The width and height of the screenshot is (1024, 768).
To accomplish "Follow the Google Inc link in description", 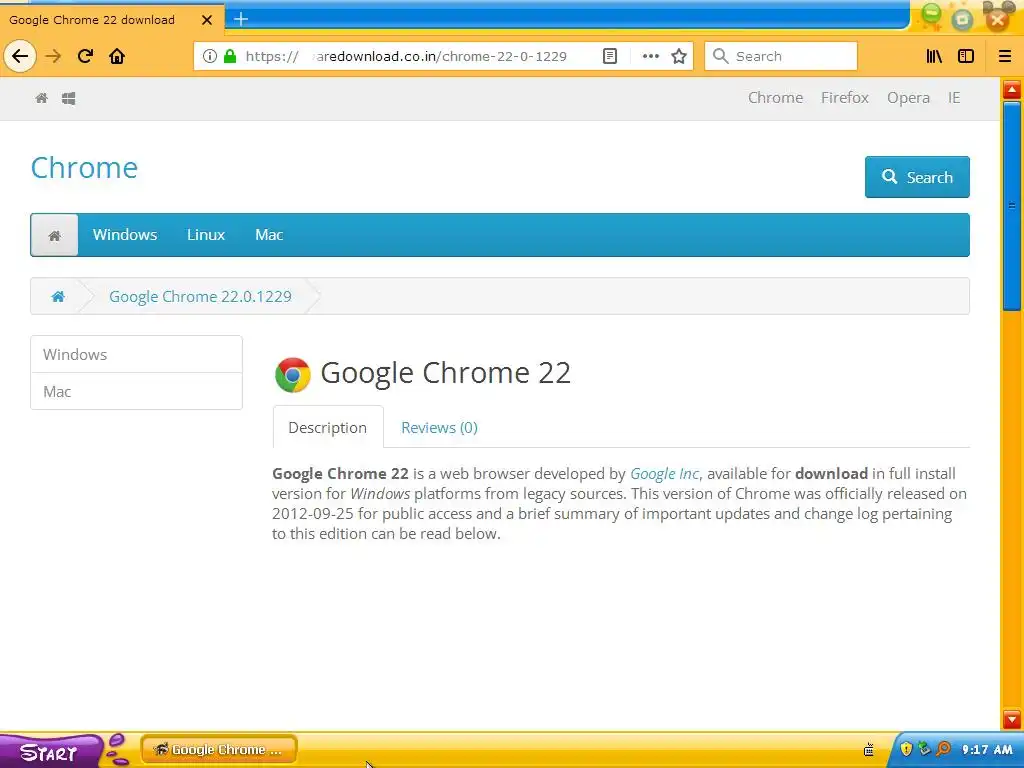I will [x=664, y=473].
